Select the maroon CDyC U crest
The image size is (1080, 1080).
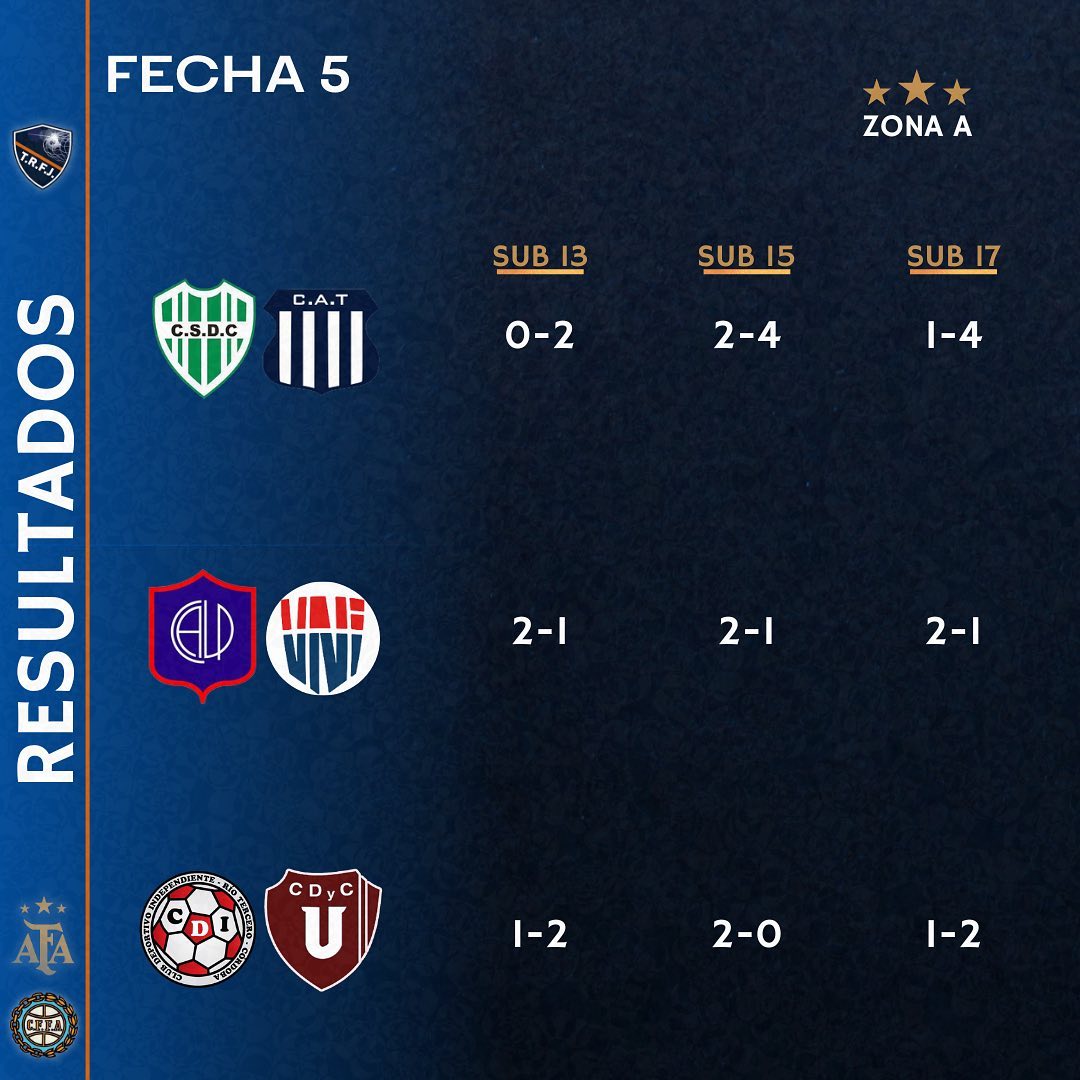pyautogui.click(x=323, y=929)
